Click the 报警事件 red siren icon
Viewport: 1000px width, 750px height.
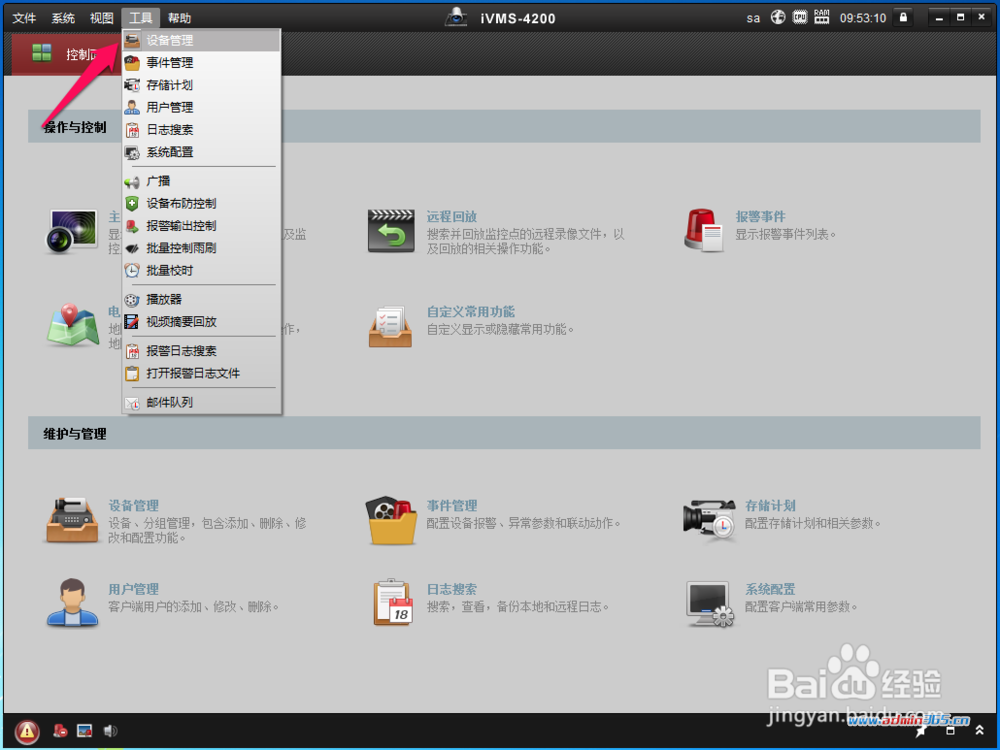coord(703,230)
